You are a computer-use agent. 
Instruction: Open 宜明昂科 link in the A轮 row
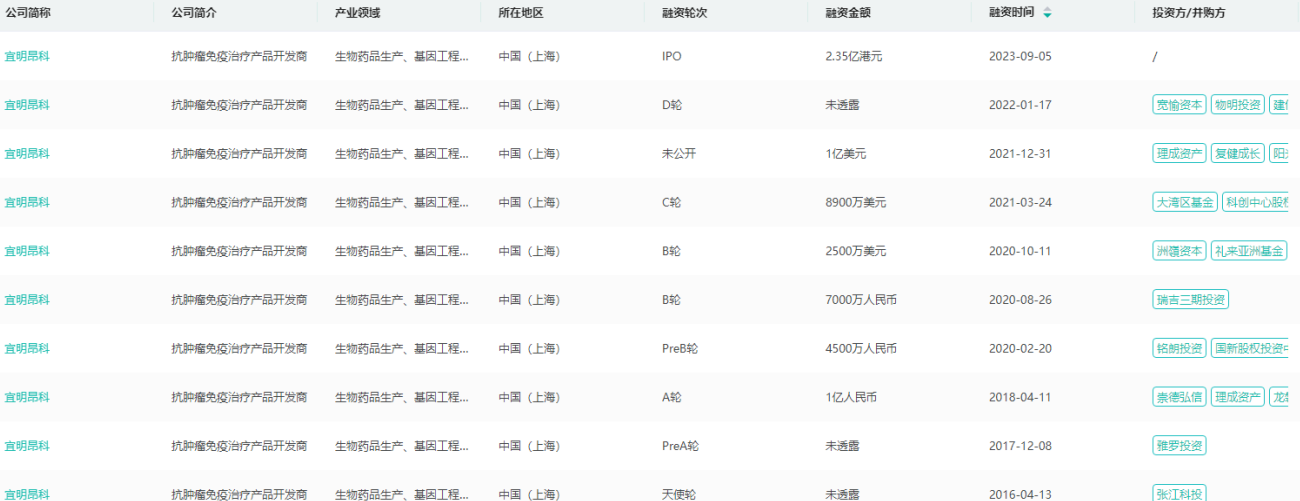coord(27,397)
